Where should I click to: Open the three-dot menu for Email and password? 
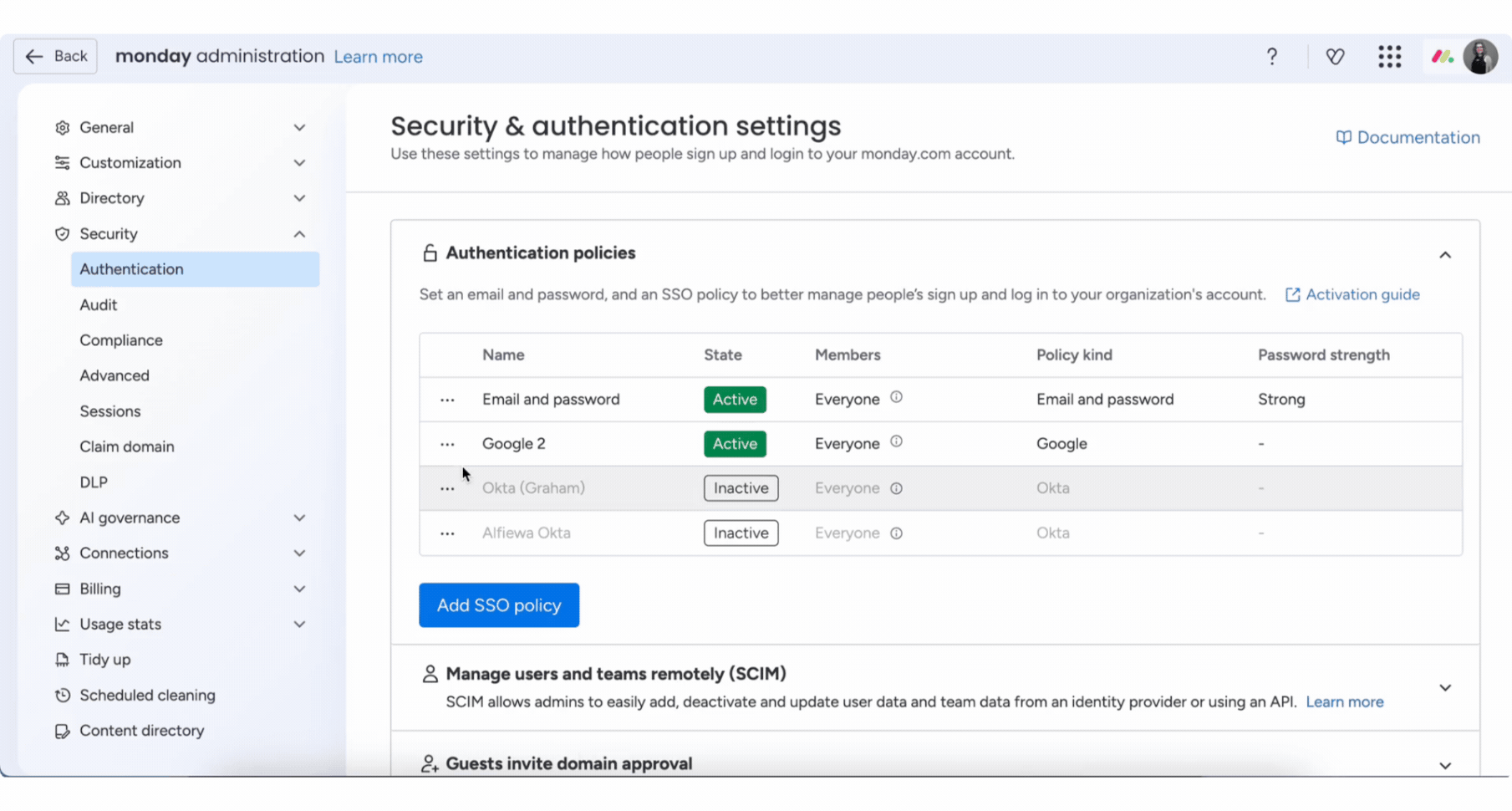click(x=447, y=400)
